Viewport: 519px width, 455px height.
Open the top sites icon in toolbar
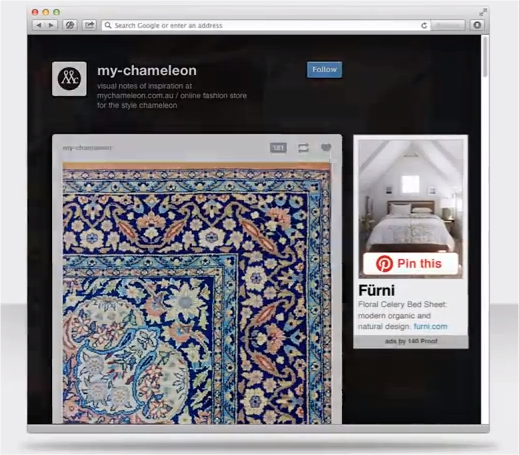pos(70,25)
